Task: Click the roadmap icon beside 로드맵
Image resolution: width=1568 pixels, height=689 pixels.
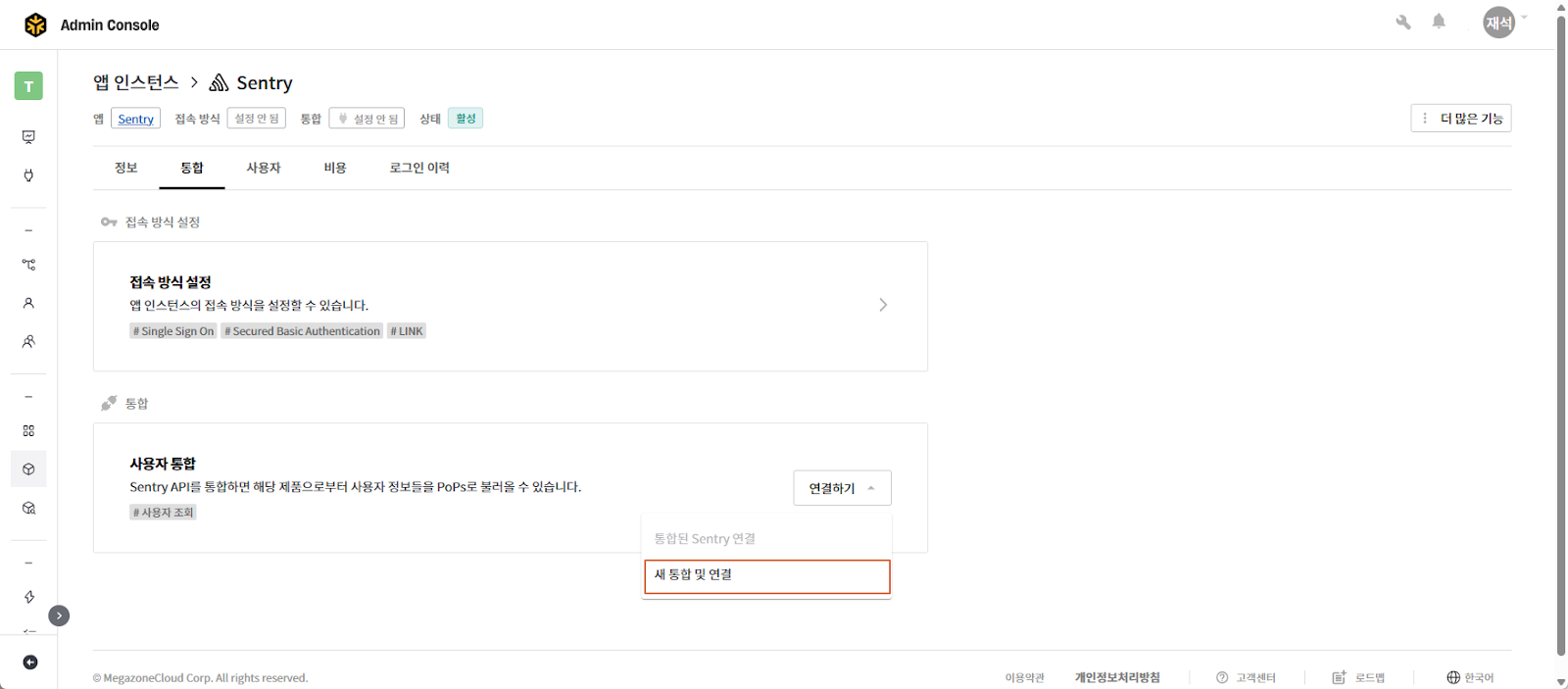Action: (1339, 677)
